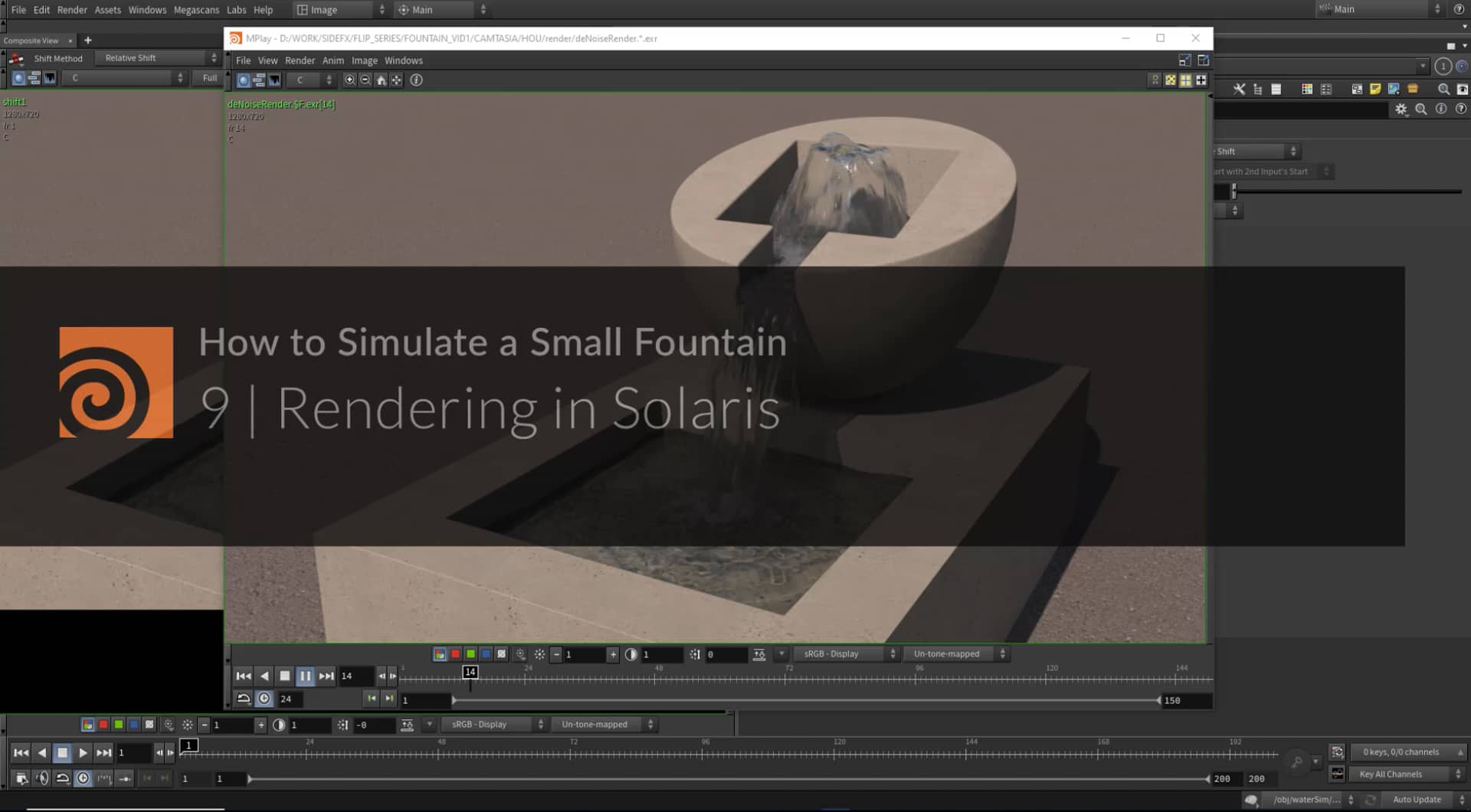Switch to the Composite View tab
The image size is (1471, 812).
(32, 40)
